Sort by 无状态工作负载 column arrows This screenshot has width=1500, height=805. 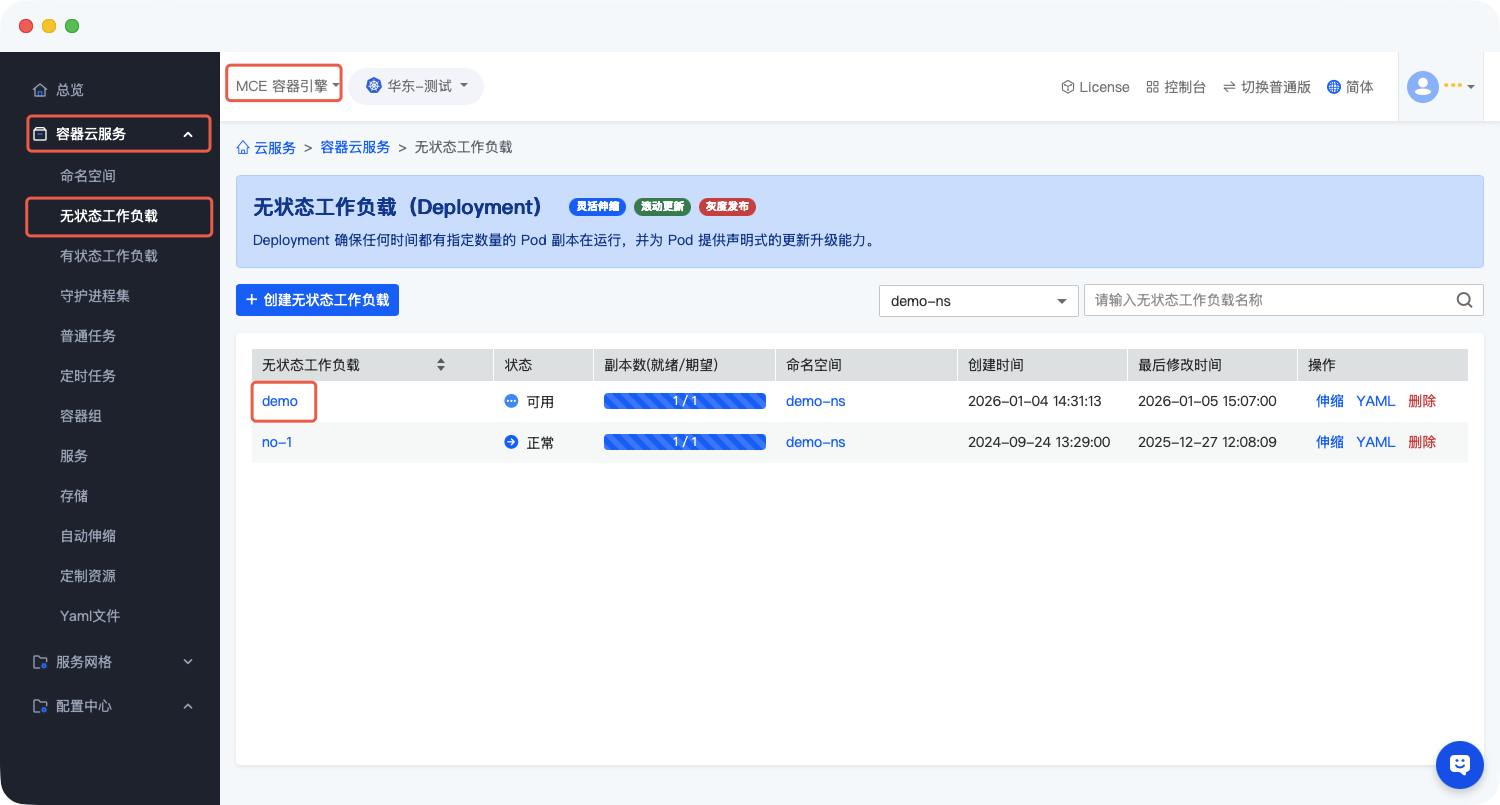441,365
